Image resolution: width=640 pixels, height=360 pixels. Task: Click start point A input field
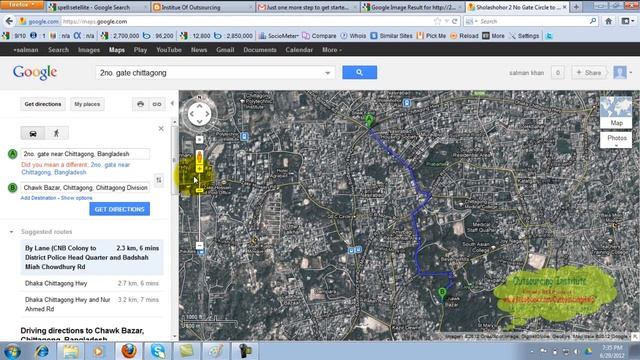pos(85,154)
